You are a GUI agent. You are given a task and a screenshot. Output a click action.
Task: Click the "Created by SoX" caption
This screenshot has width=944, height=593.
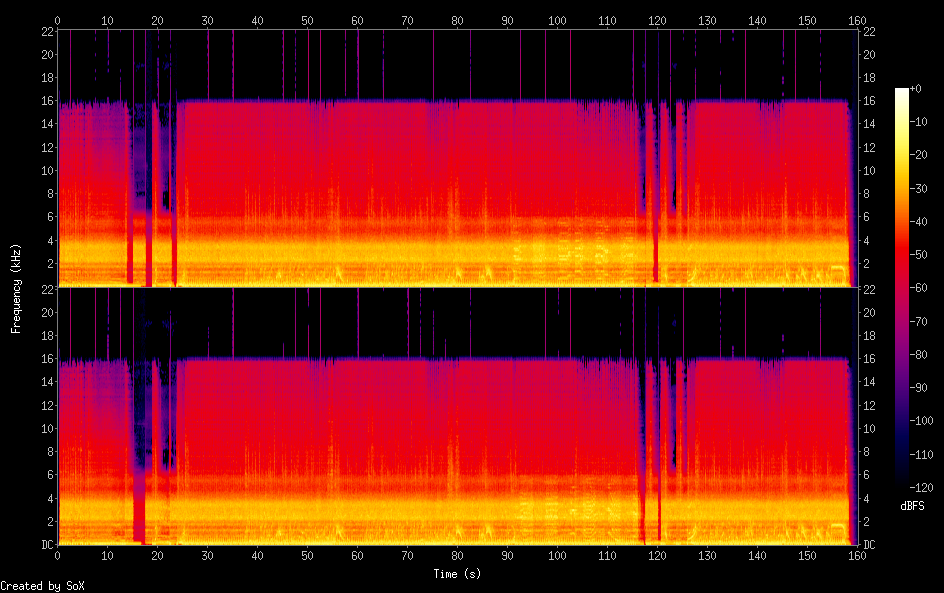click(x=42, y=586)
